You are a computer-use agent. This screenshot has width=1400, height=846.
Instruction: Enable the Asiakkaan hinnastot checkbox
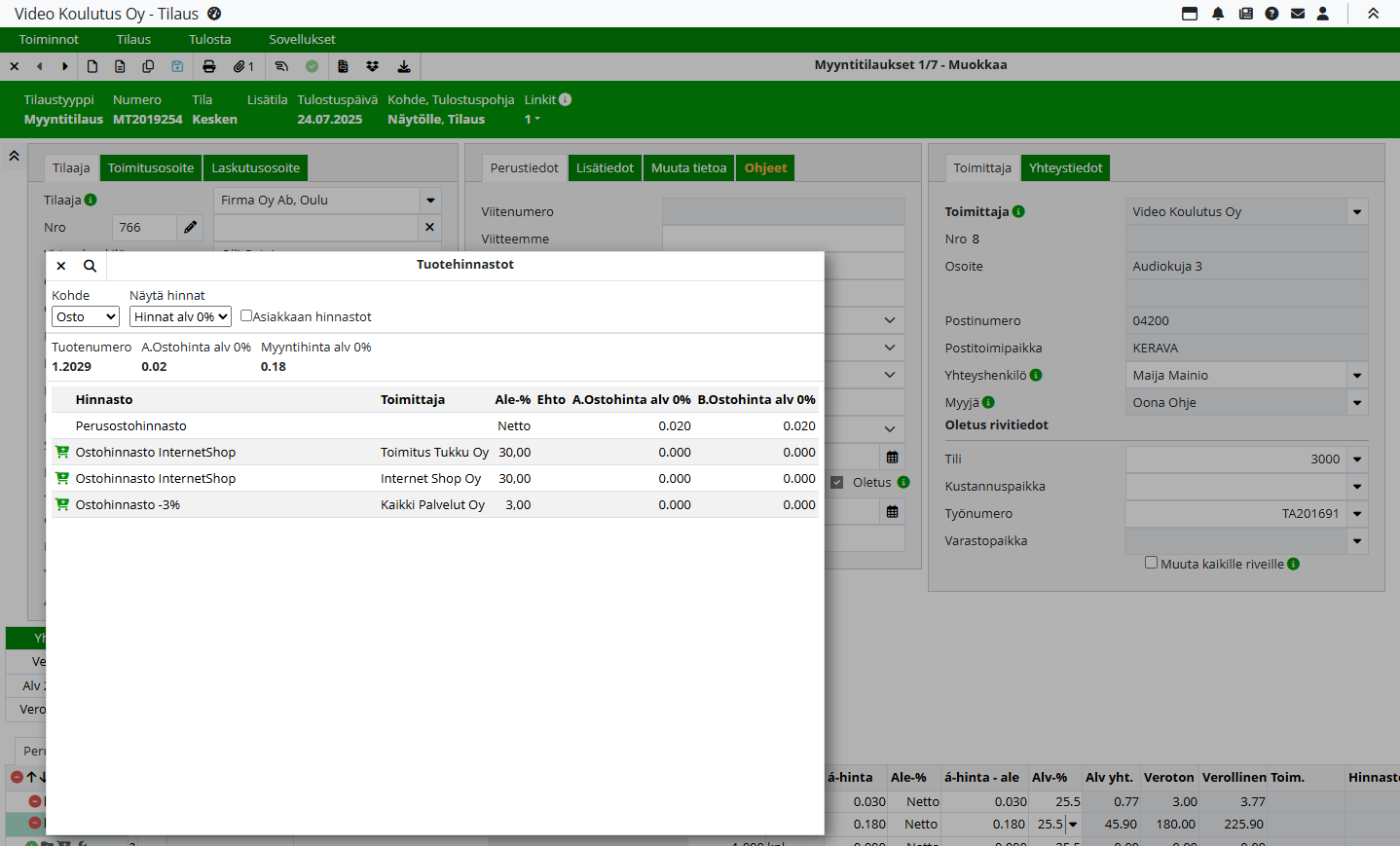246,315
